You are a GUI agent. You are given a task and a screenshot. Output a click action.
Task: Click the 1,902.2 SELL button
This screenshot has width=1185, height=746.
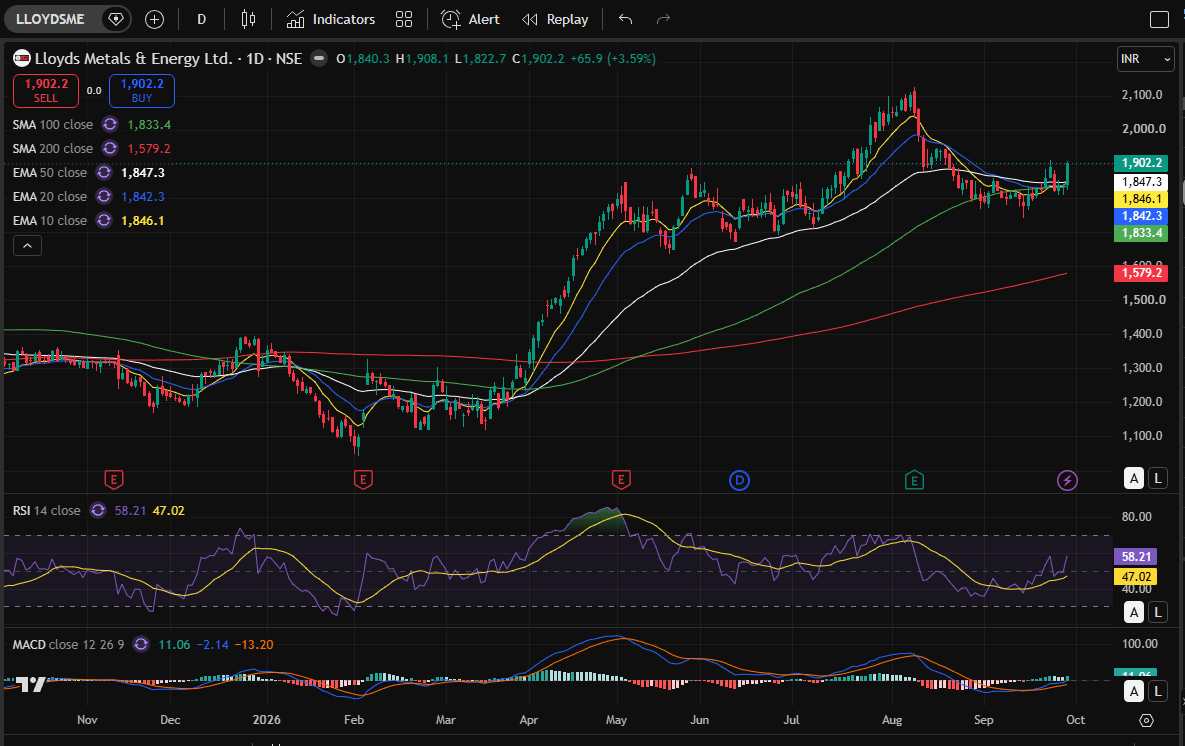tap(46, 91)
